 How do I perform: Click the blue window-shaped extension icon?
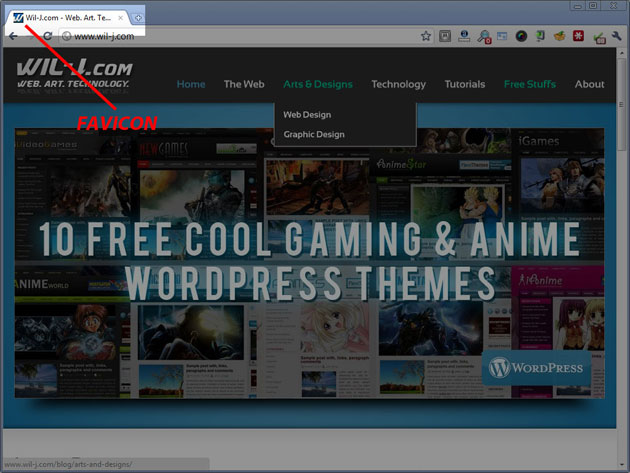click(502, 36)
